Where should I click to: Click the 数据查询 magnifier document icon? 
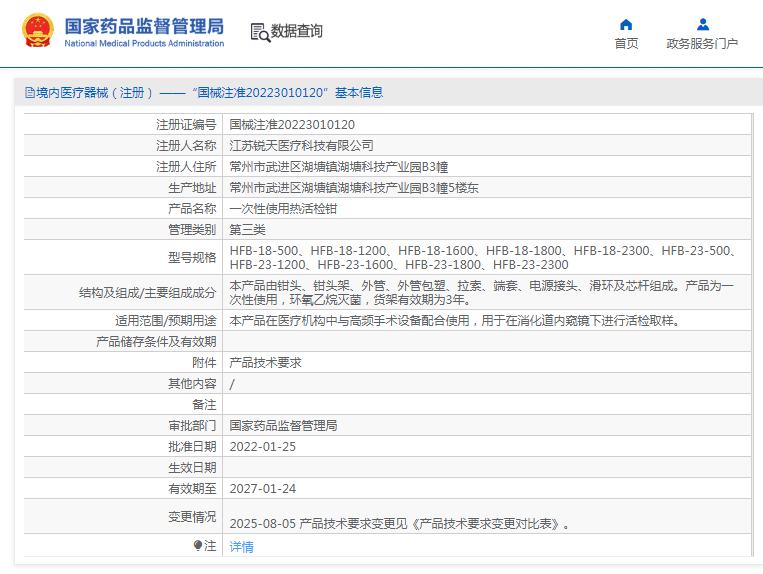pos(259,31)
